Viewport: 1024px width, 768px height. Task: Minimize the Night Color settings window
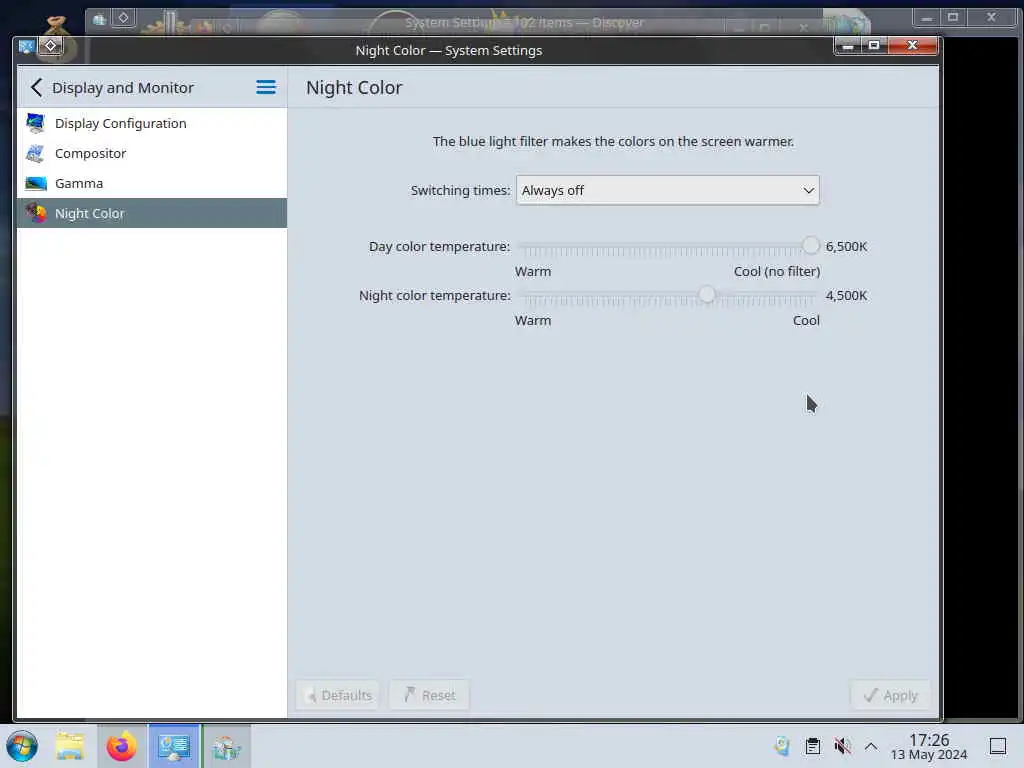(x=848, y=45)
